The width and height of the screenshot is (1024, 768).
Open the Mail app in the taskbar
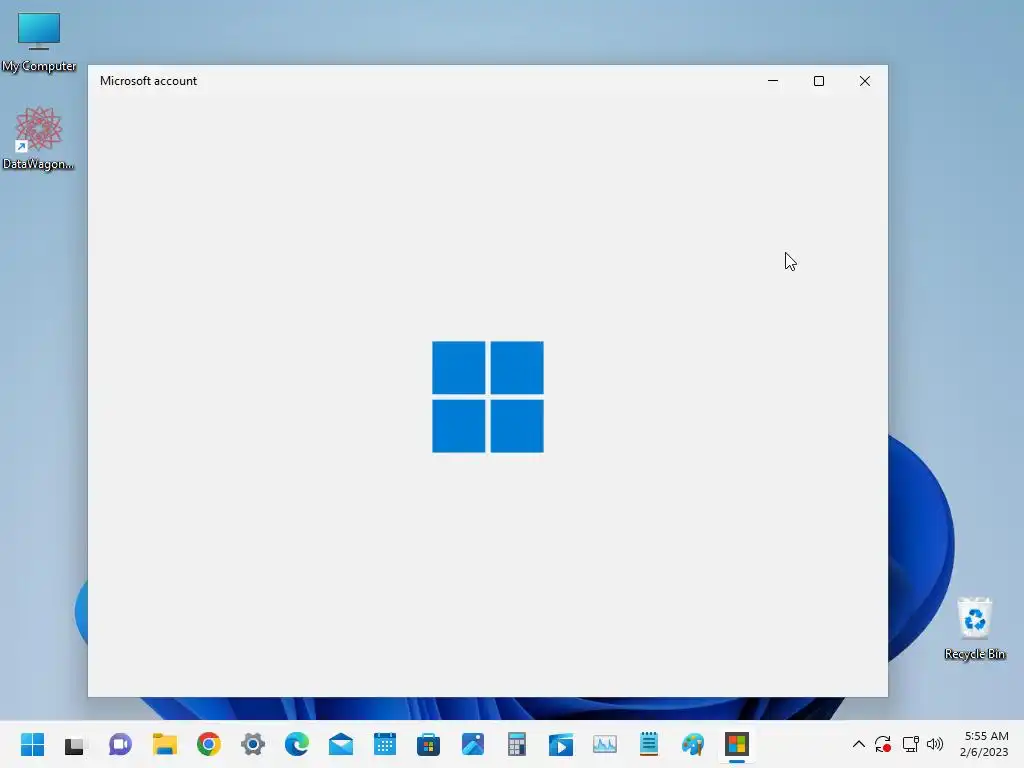pos(341,744)
